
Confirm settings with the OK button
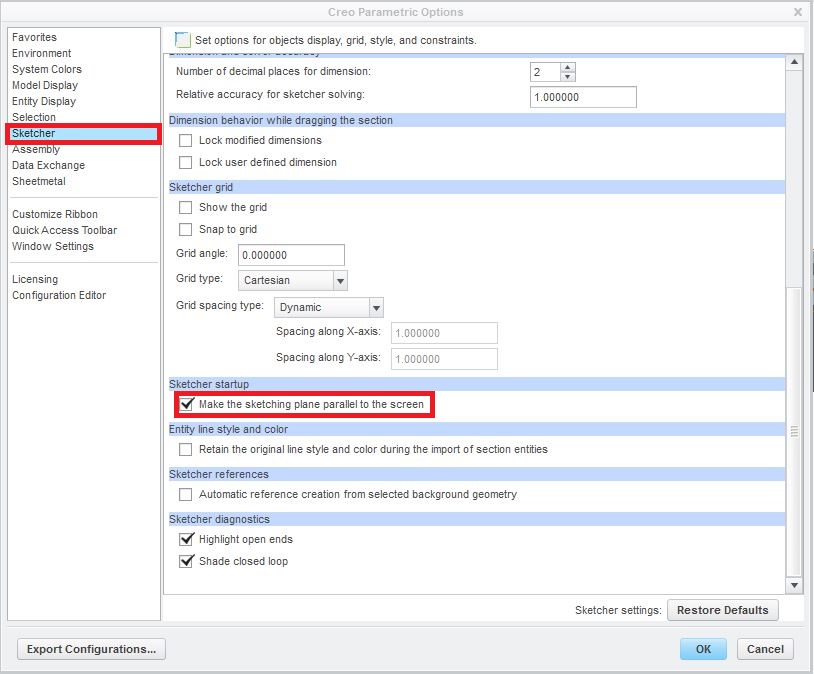point(702,649)
